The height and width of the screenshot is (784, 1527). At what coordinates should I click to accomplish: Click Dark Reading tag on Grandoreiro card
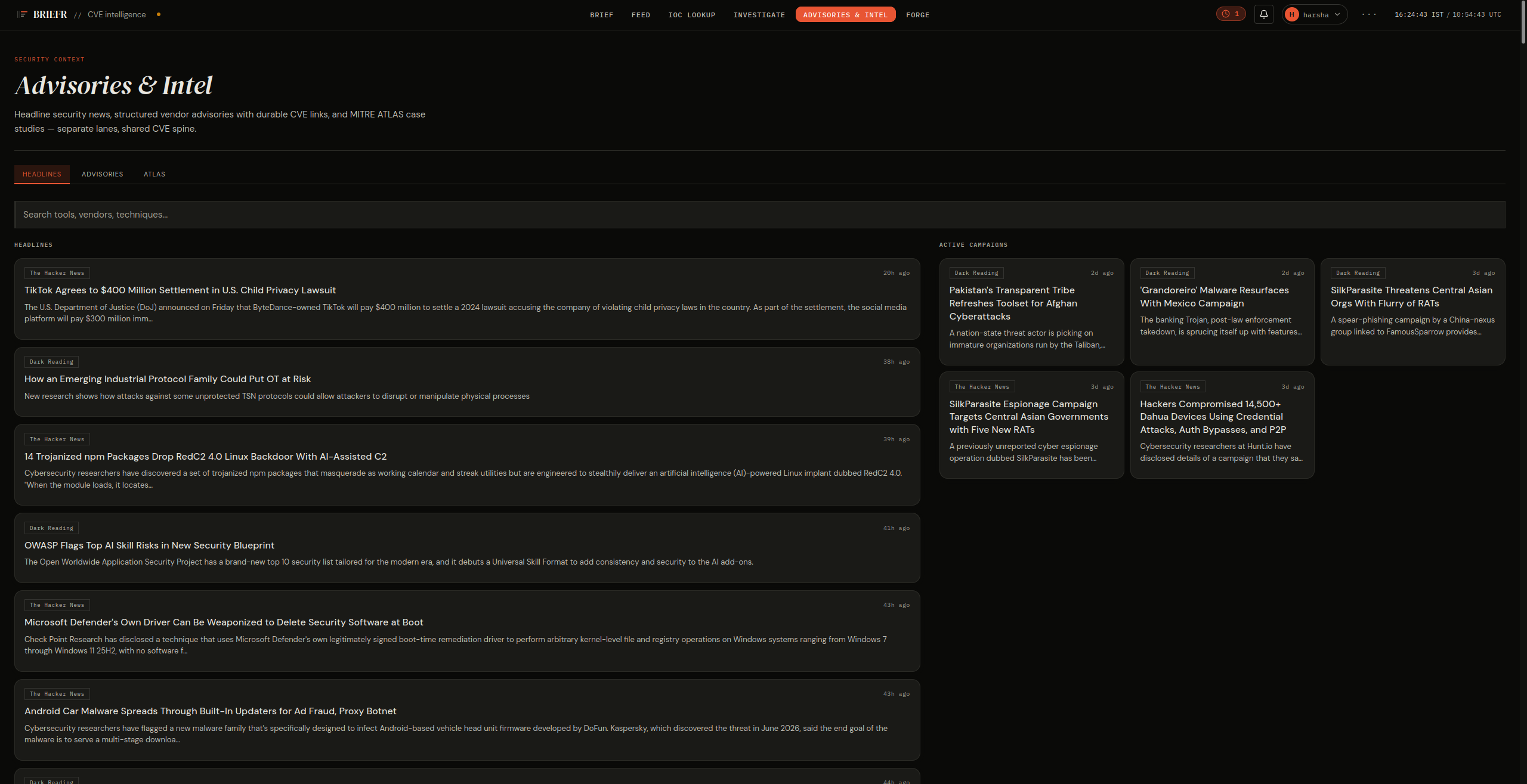click(x=1167, y=273)
